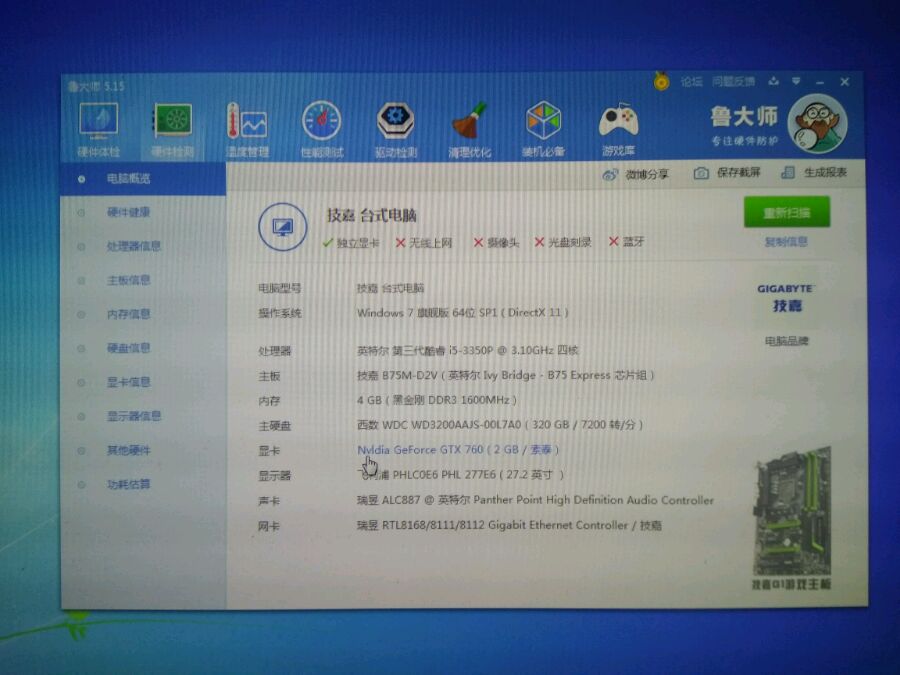Click the Gigabyte motherboard advertisement image

pyautogui.click(x=792, y=518)
